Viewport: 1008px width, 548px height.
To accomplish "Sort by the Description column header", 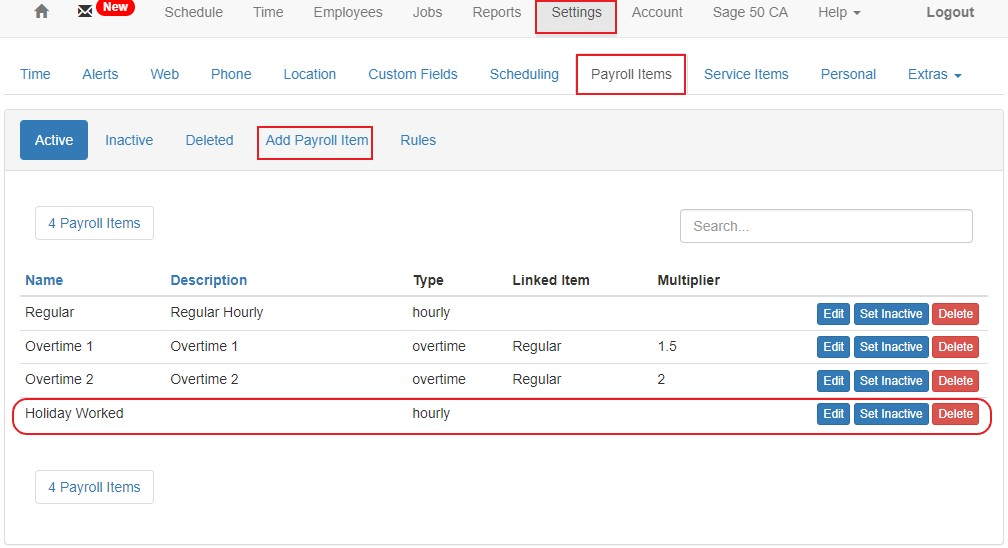I will point(209,280).
